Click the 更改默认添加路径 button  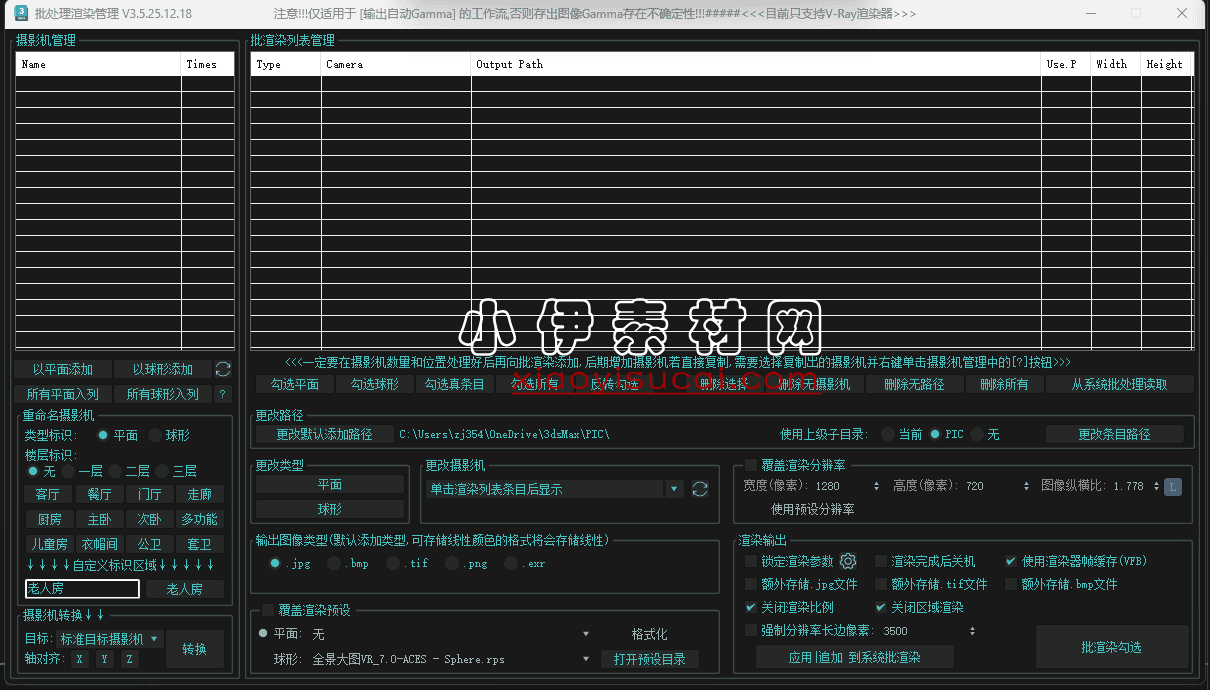coord(323,435)
